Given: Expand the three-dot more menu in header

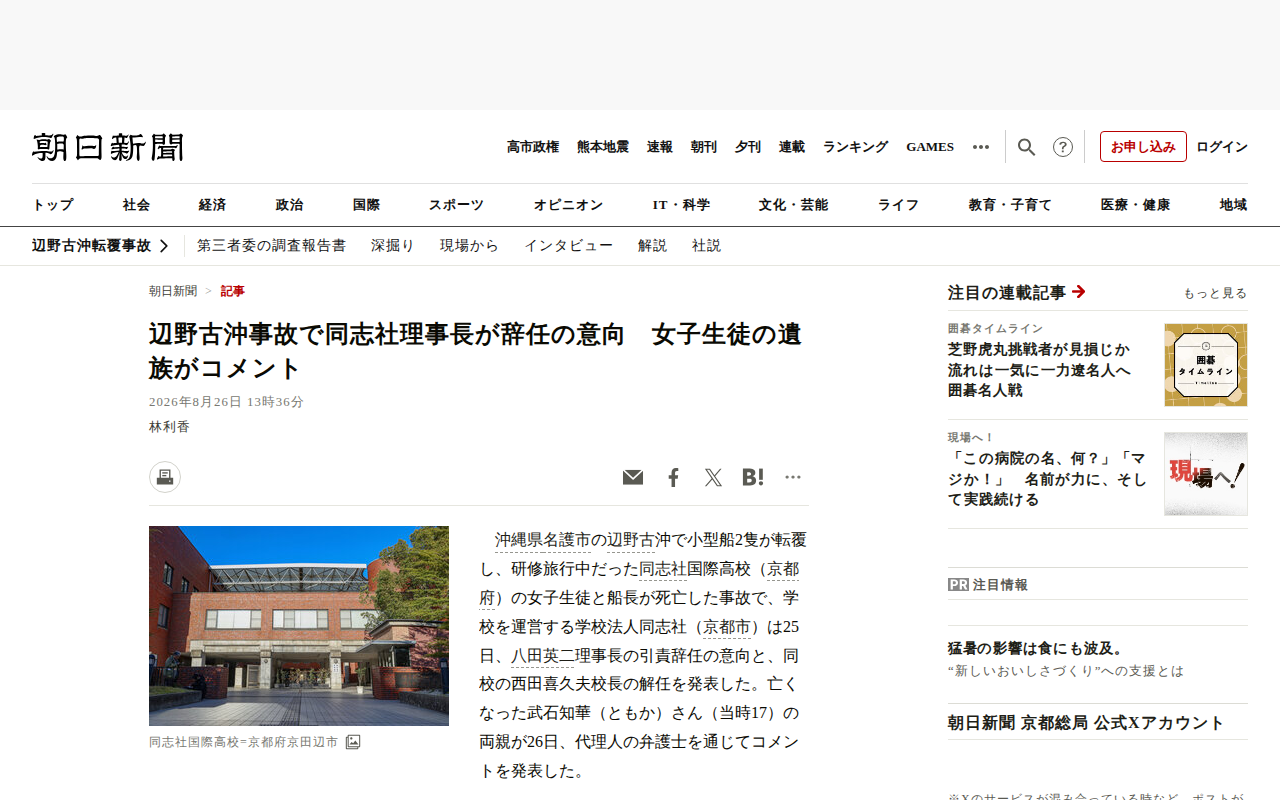Looking at the screenshot, I should click(x=981, y=147).
